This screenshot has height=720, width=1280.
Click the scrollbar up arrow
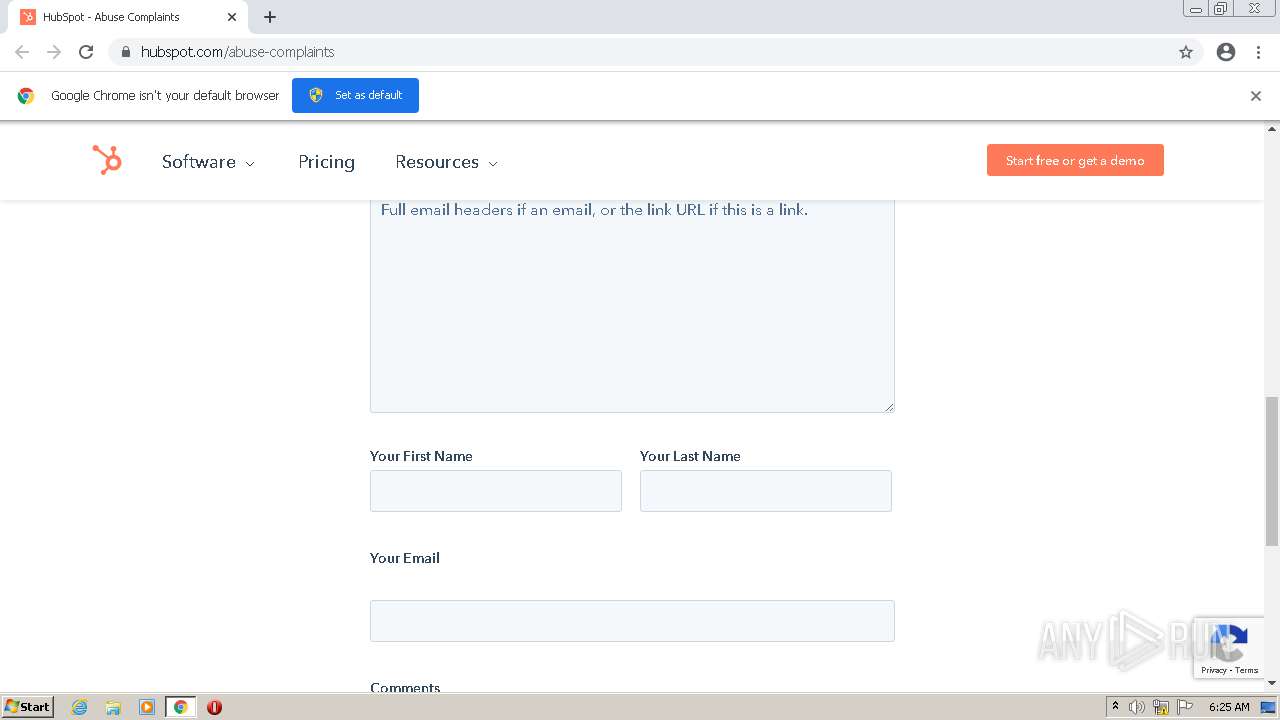(x=1272, y=129)
